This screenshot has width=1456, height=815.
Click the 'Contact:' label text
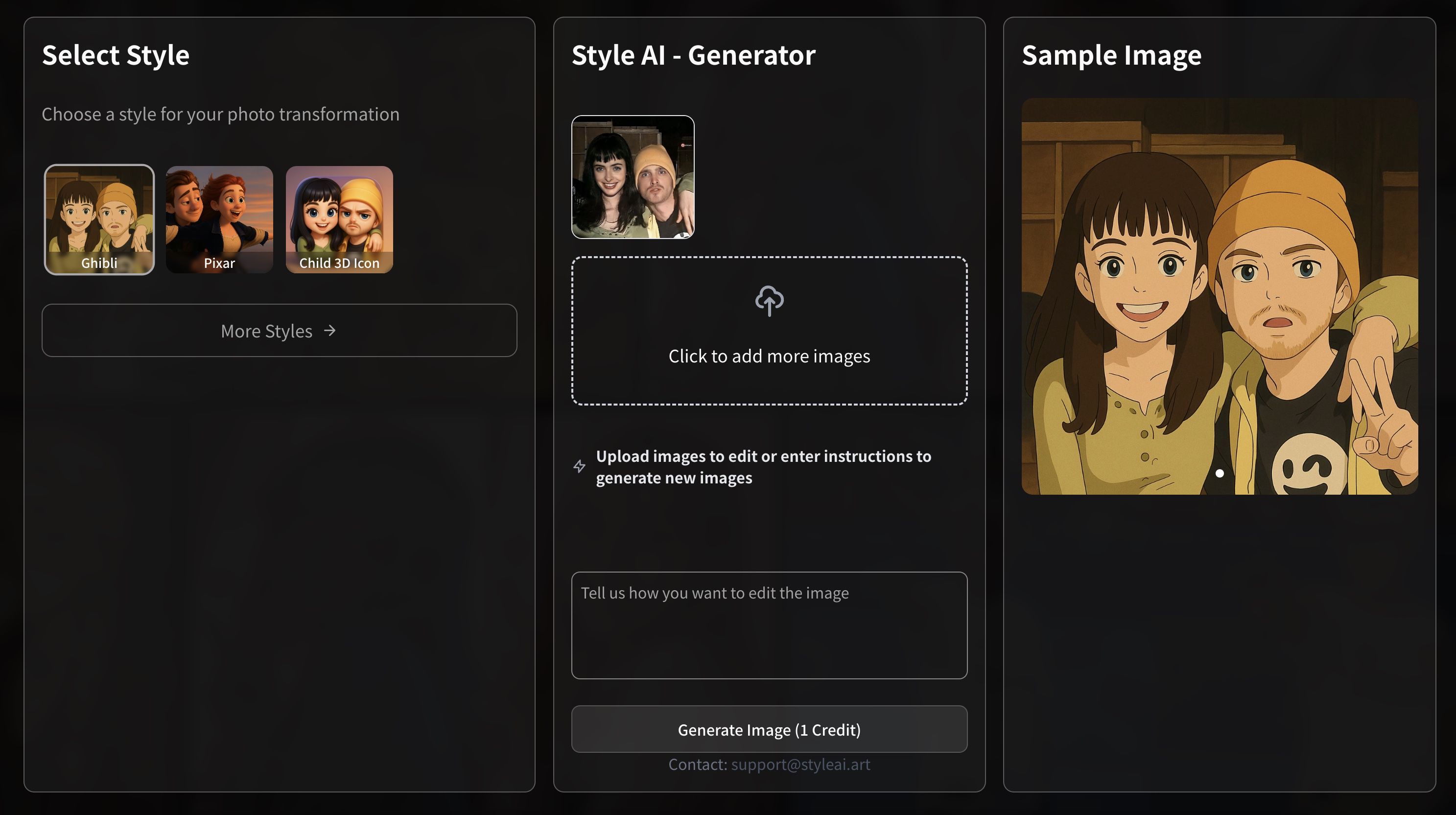pos(698,765)
